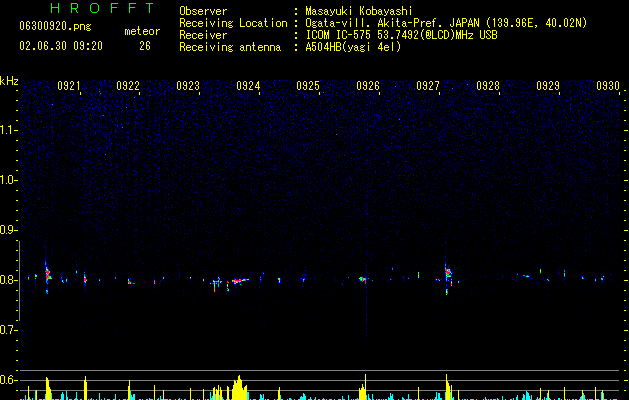Image resolution: width=629 pixels, height=400 pixels.
Task: Click the 0923 time marker
Action: (x=188, y=86)
